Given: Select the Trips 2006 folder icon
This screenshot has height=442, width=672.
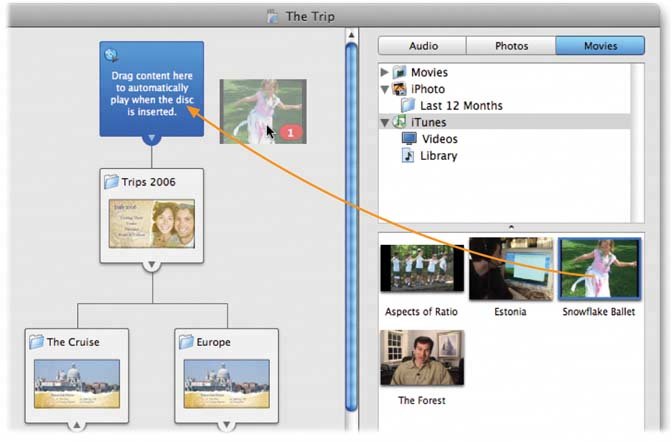Looking at the screenshot, I should tap(113, 183).
